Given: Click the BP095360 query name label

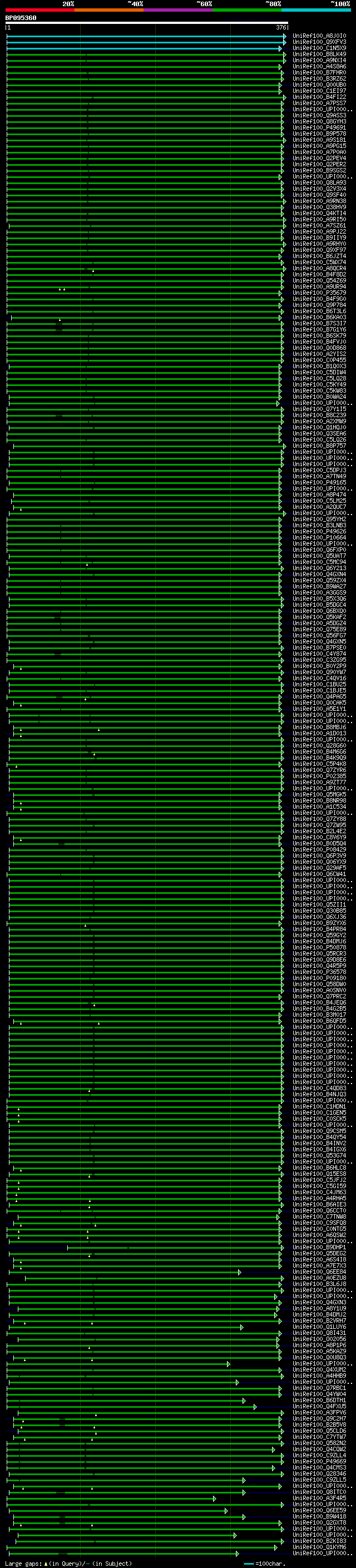Looking at the screenshot, I should (x=21, y=18).
